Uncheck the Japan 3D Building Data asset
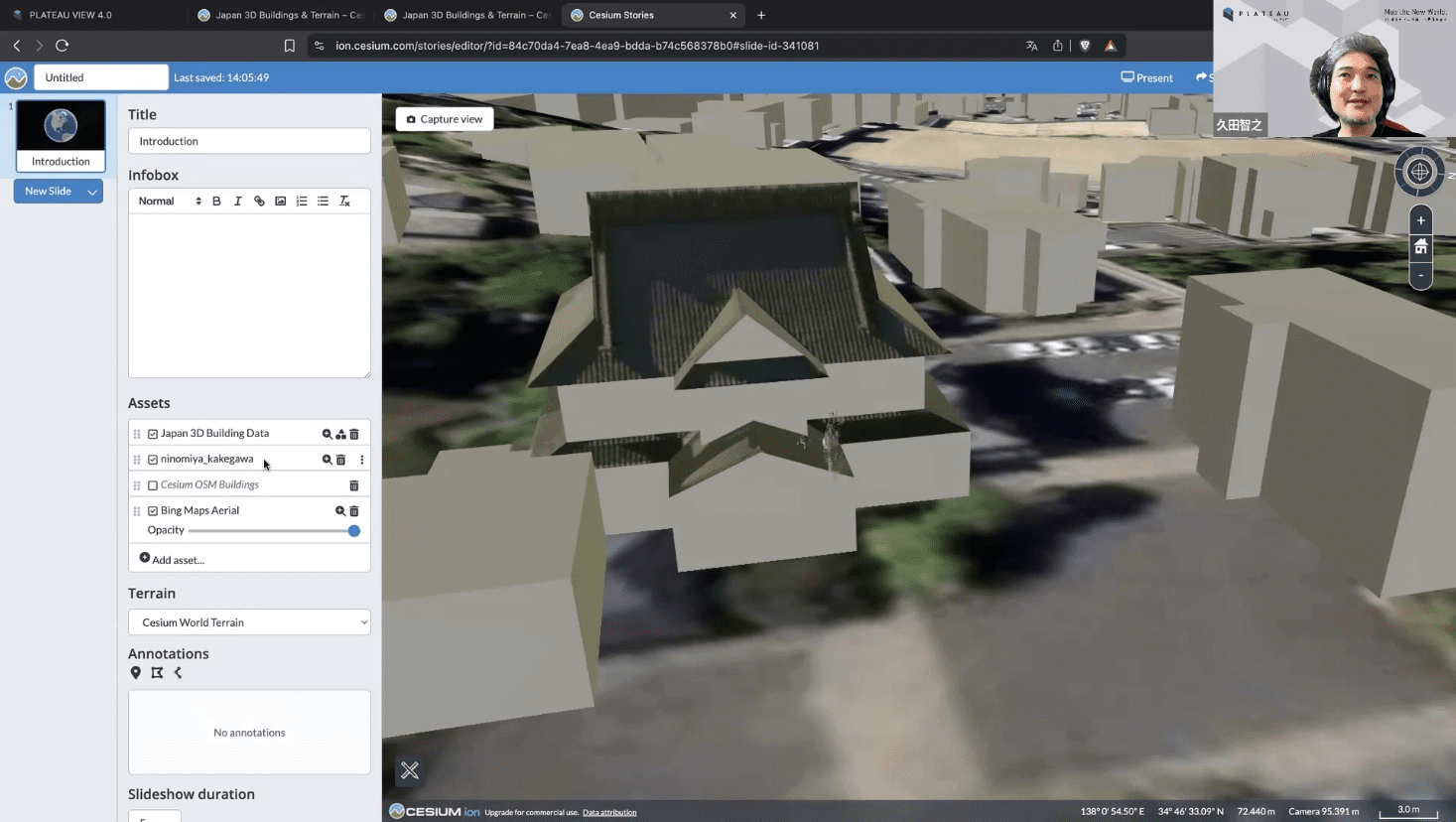Viewport: 1456px width, 822px height. click(153, 434)
